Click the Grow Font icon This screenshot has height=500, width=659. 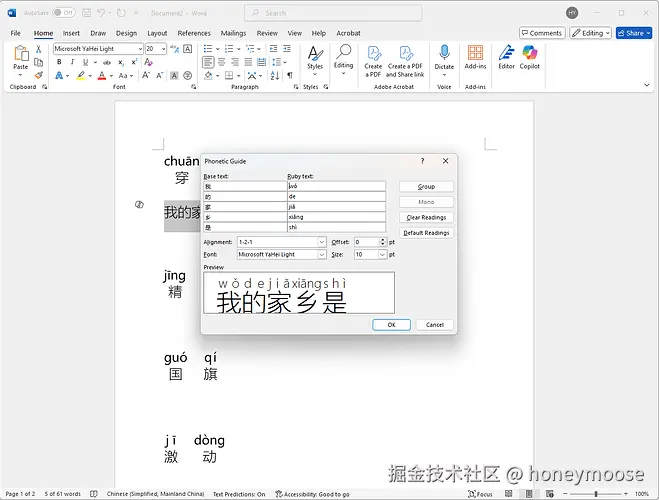(x=146, y=76)
